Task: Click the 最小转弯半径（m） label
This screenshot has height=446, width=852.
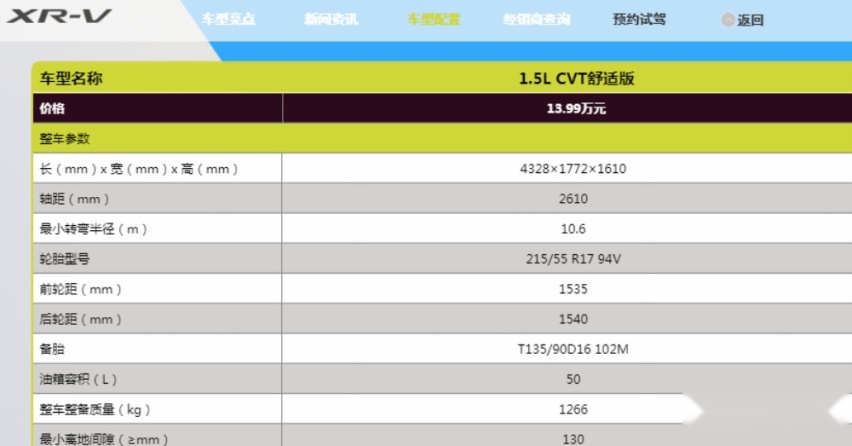Action: click(93, 229)
